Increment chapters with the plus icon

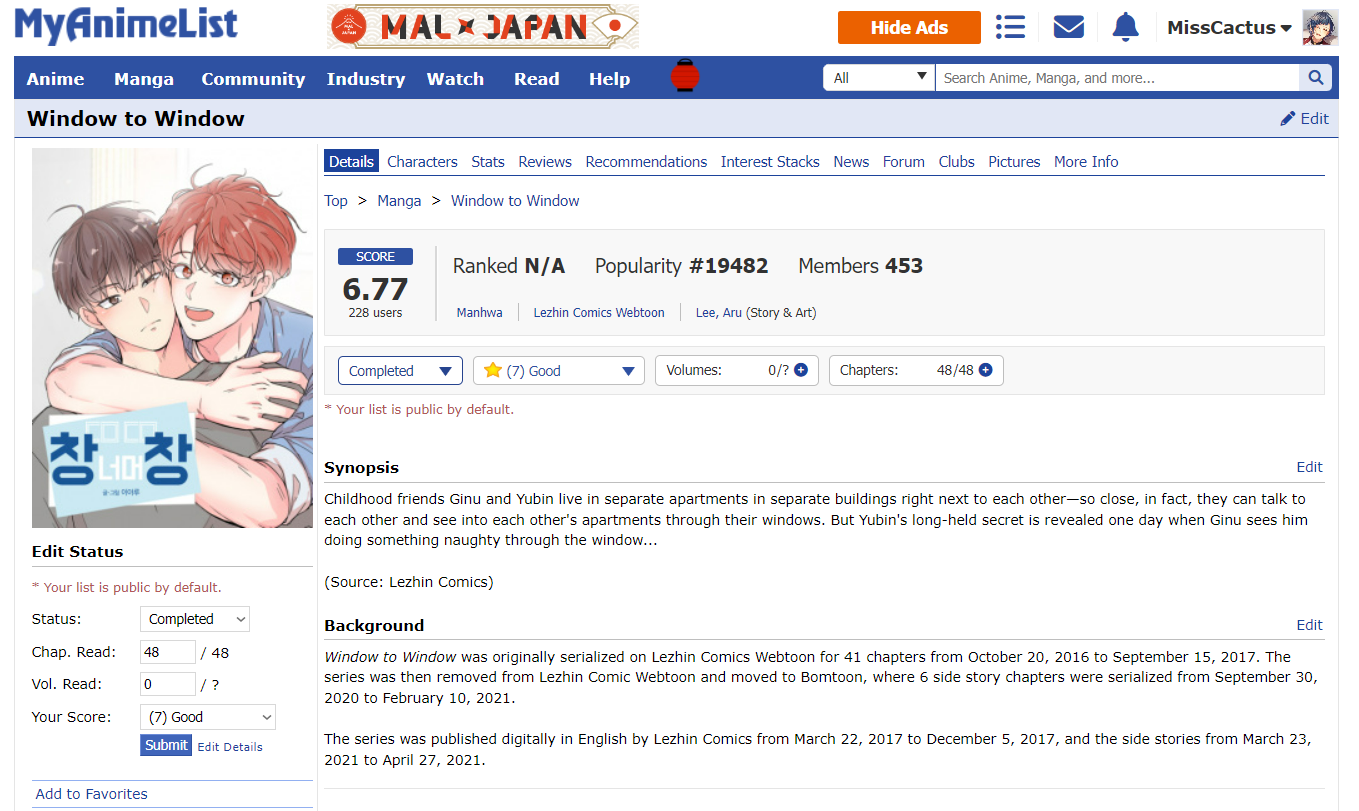[986, 370]
